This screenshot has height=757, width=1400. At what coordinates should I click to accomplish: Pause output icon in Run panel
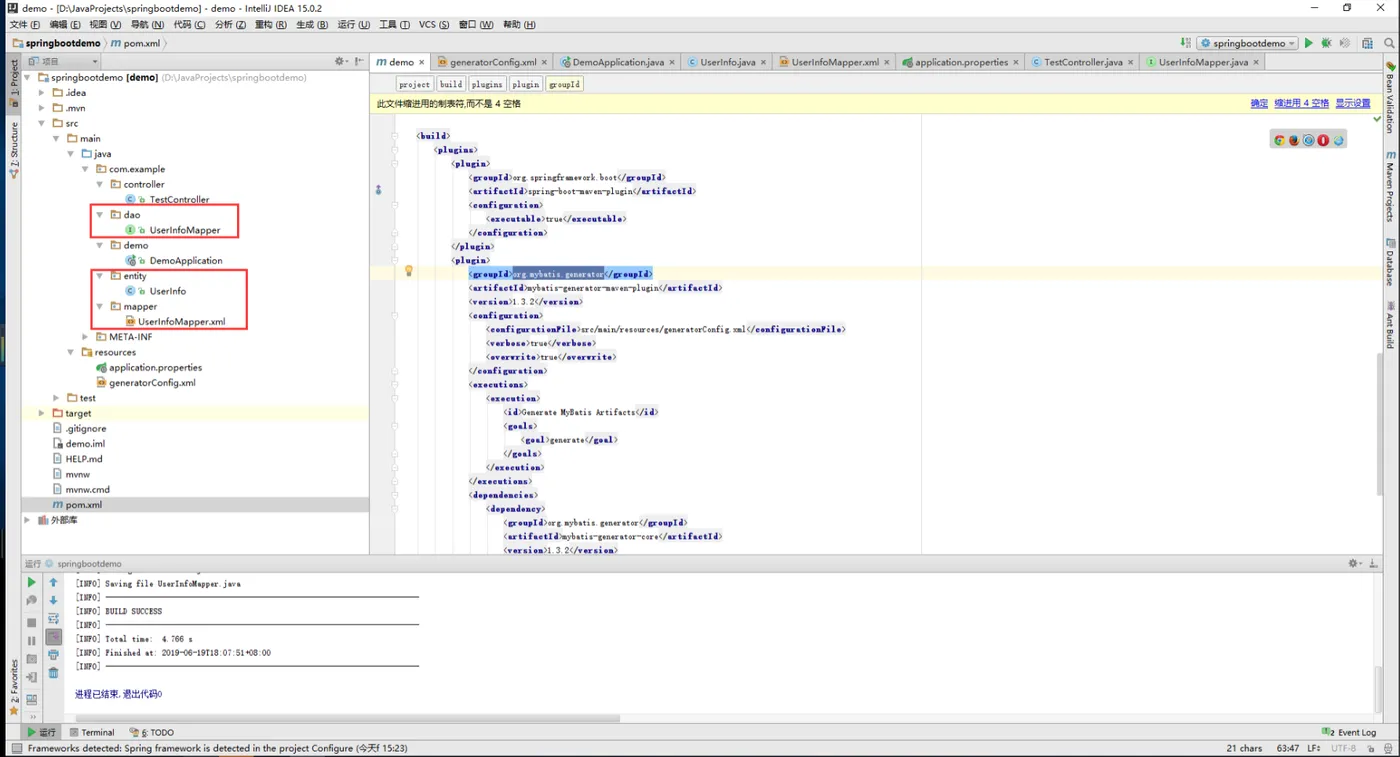coord(31,641)
